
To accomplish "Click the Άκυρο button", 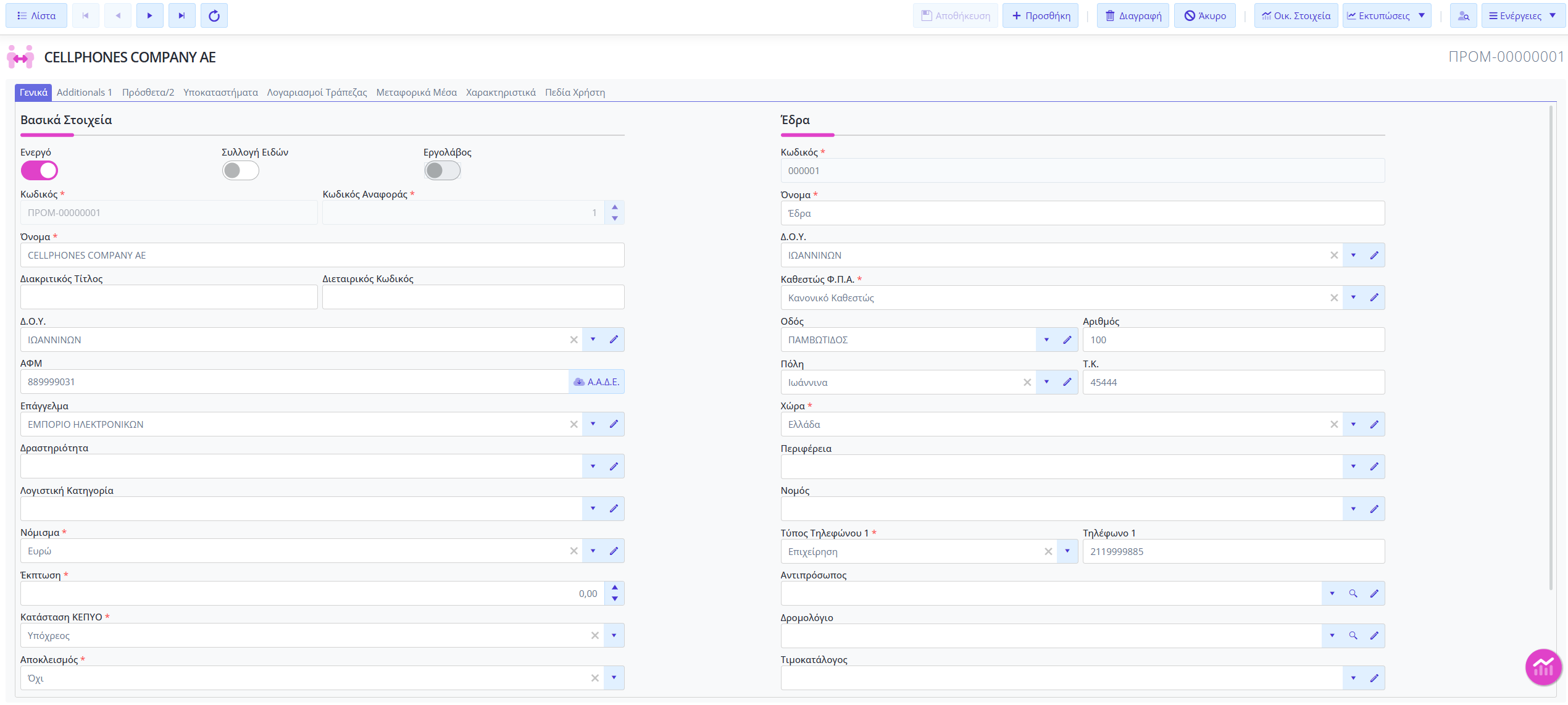I will point(1205,15).
